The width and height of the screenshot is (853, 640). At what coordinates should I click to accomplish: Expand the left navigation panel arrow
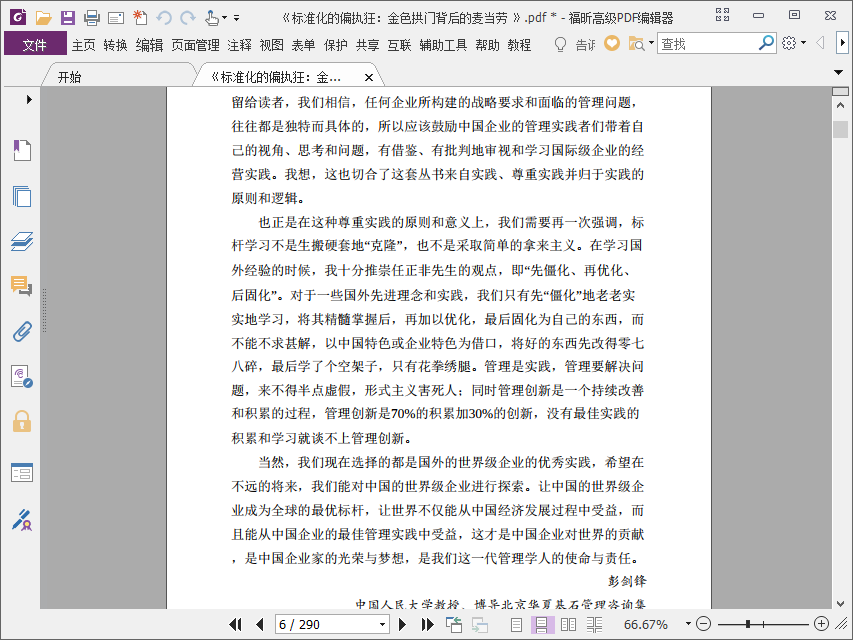[x=29, y=100]
